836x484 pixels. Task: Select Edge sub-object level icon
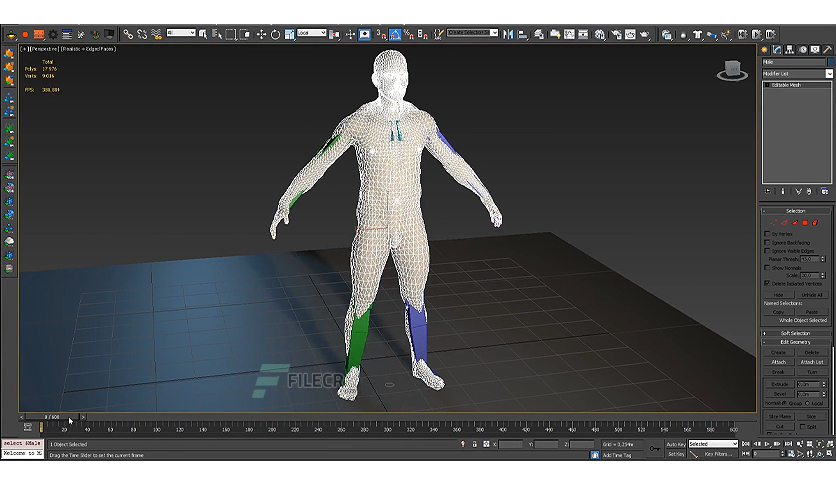coord(784,223)
